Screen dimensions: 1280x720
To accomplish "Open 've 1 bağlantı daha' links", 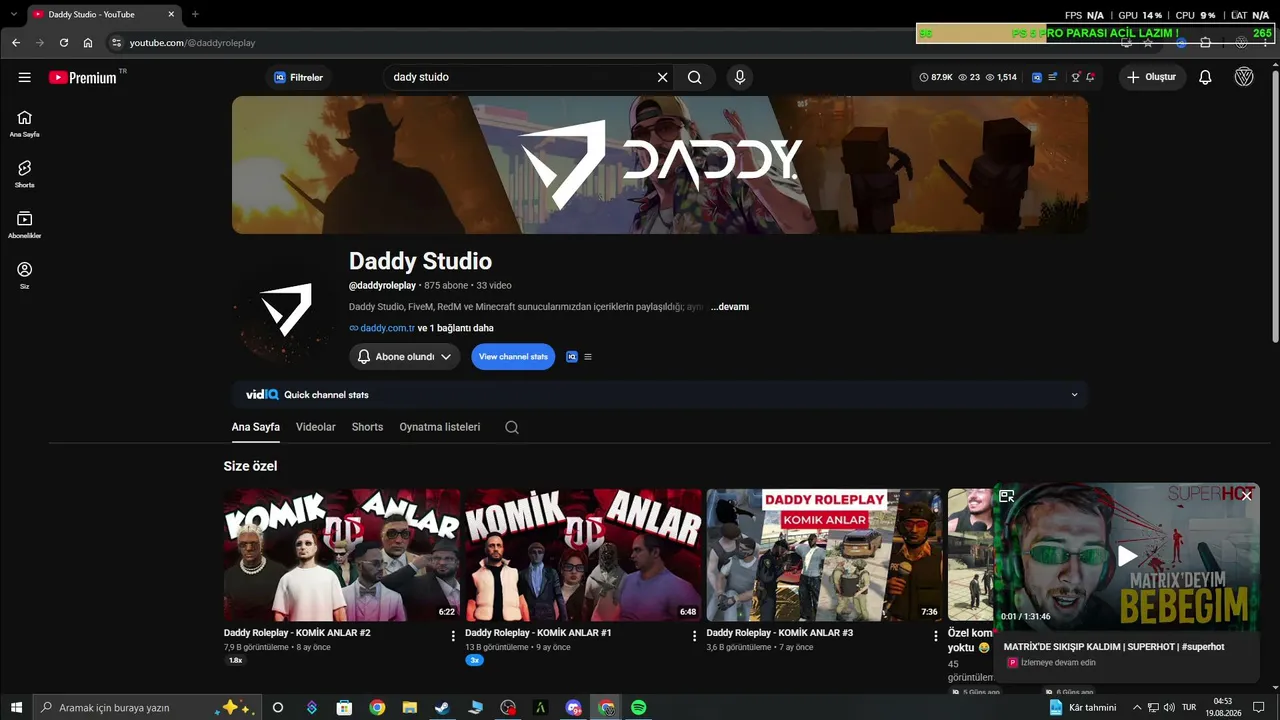I will 455,328.
